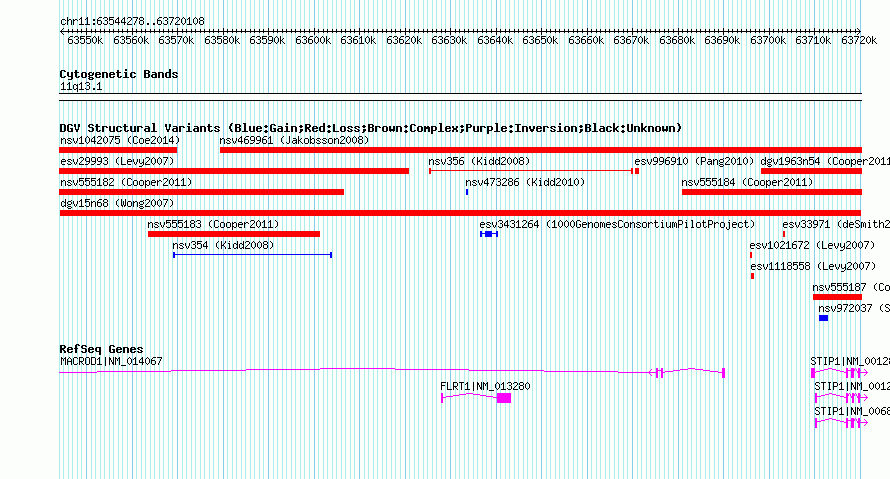890x479 pixels.
Task: Select the 63620k ruler label
Action: pos(404,41)
